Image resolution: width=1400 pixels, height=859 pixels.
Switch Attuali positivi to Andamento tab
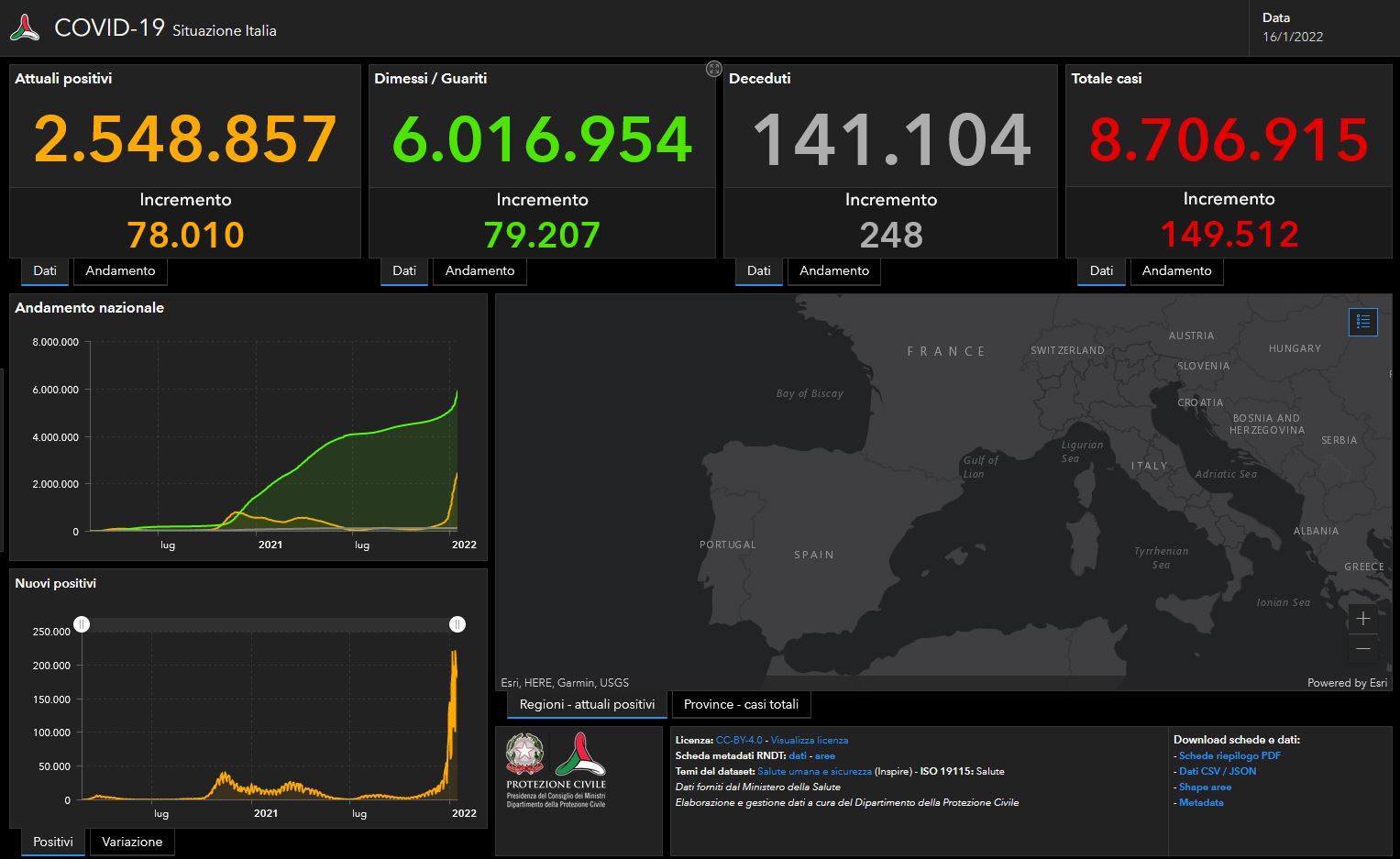point(120,271)
